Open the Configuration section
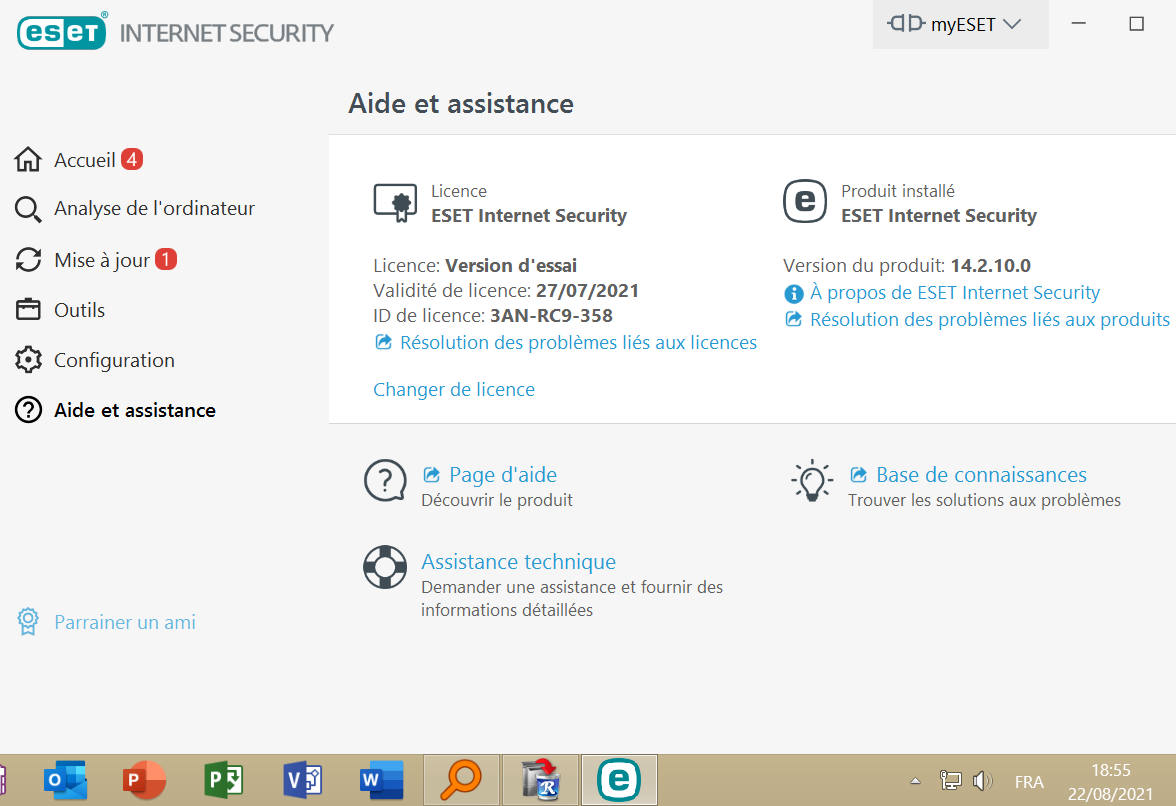The width and height of the screenshot is (1176, 806). click(x=114, y=361)
